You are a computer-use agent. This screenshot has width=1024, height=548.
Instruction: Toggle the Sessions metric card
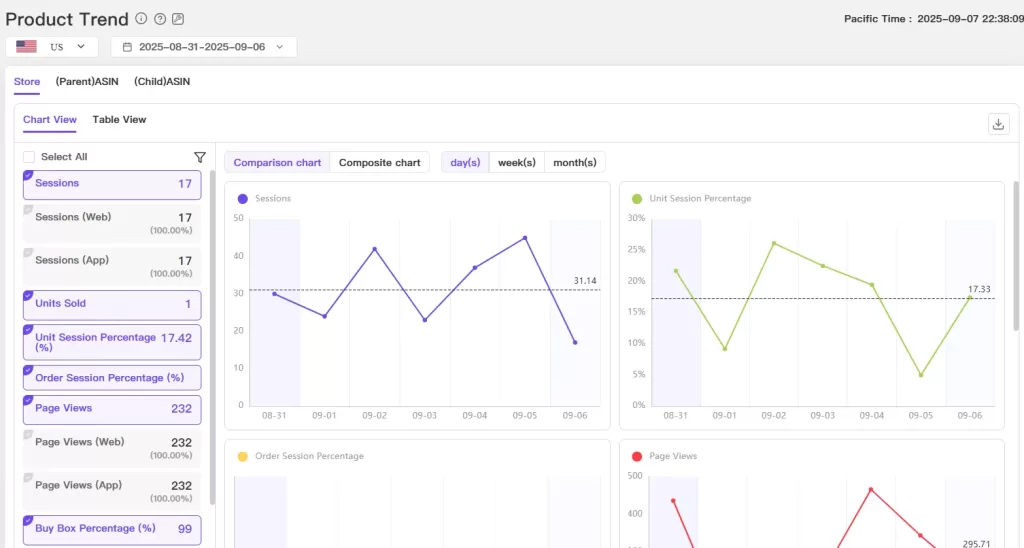click(x=112, y=185)
